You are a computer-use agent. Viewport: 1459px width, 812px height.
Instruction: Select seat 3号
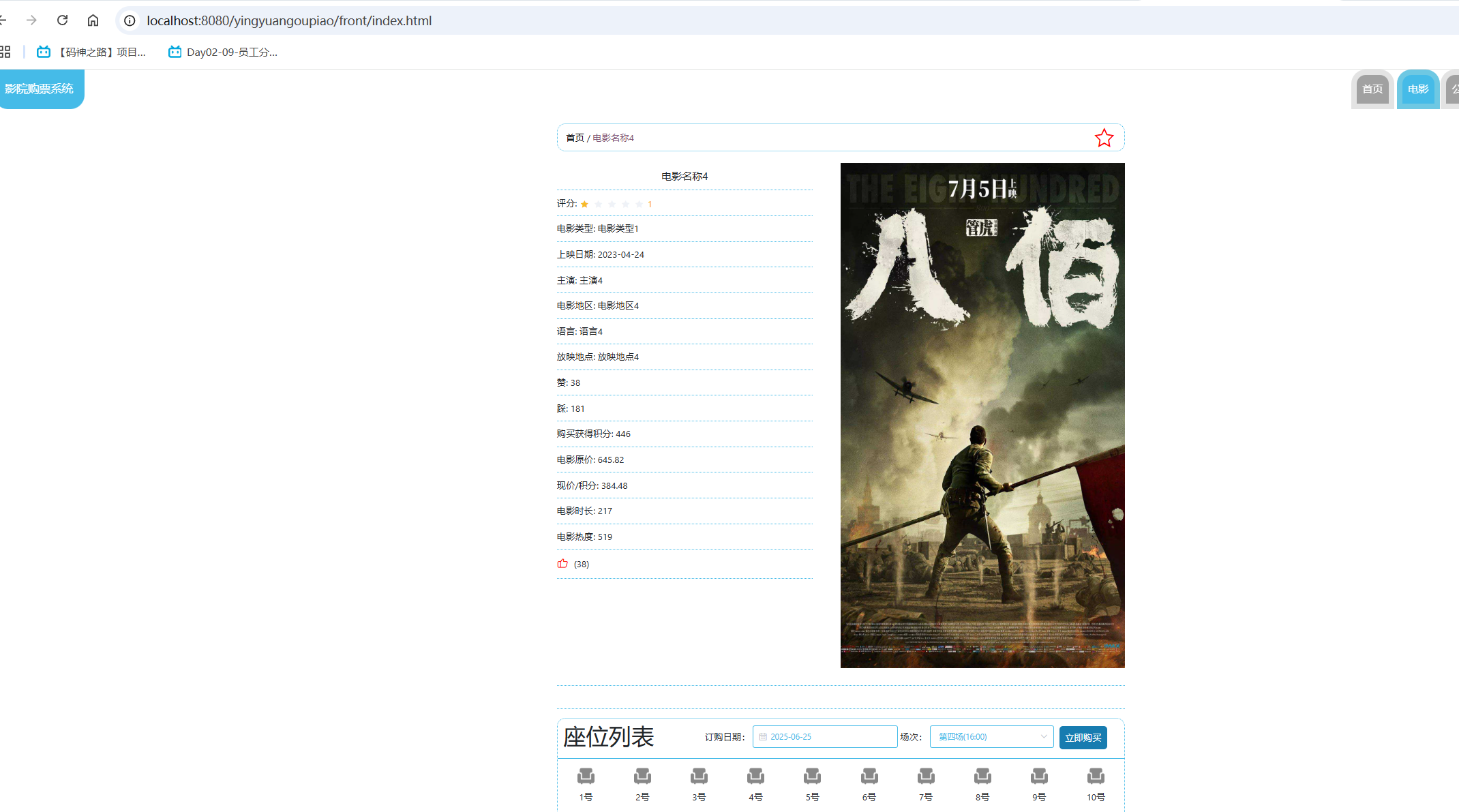pos(699,784)
